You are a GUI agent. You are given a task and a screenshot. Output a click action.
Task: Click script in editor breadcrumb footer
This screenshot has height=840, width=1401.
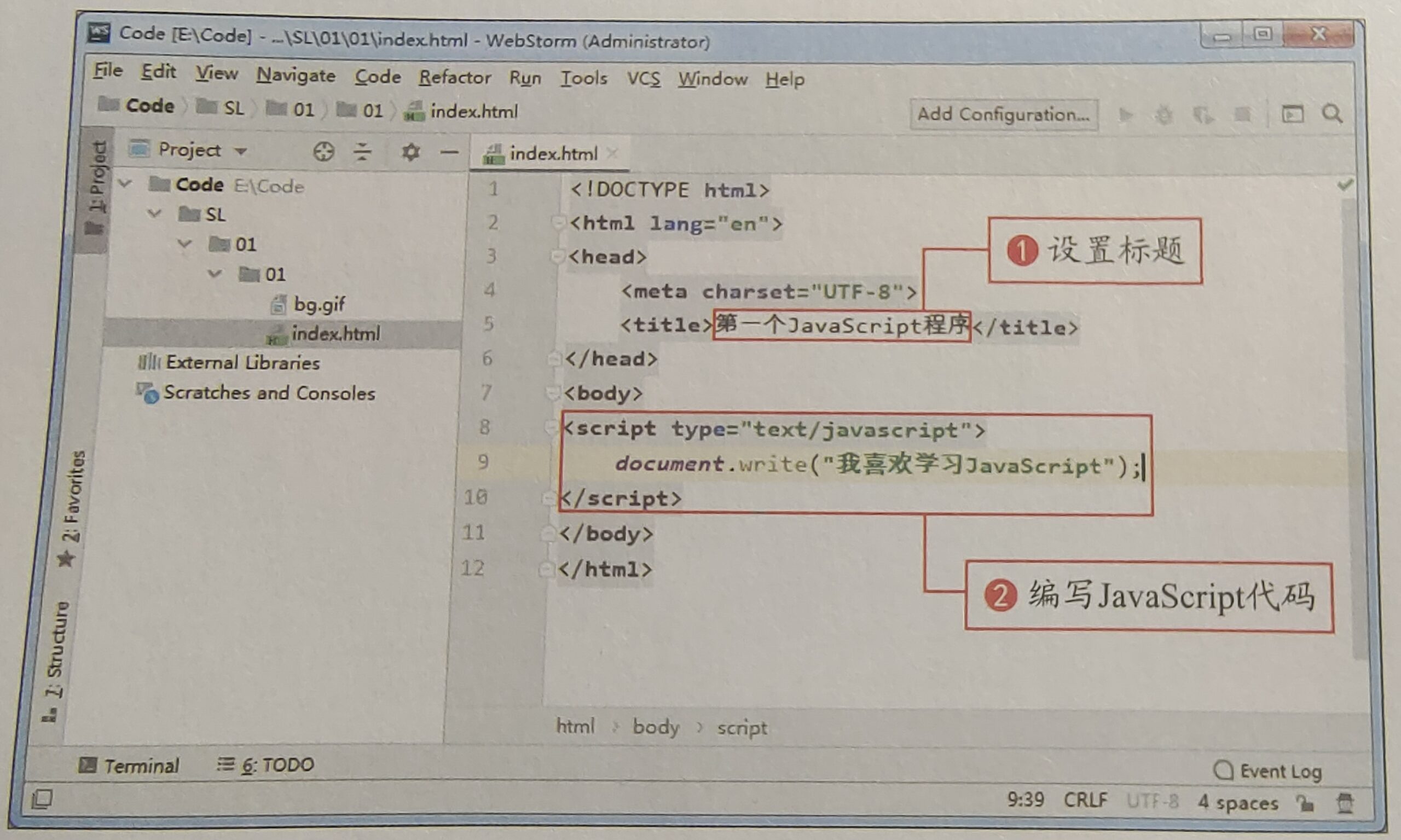coord(742,727)
